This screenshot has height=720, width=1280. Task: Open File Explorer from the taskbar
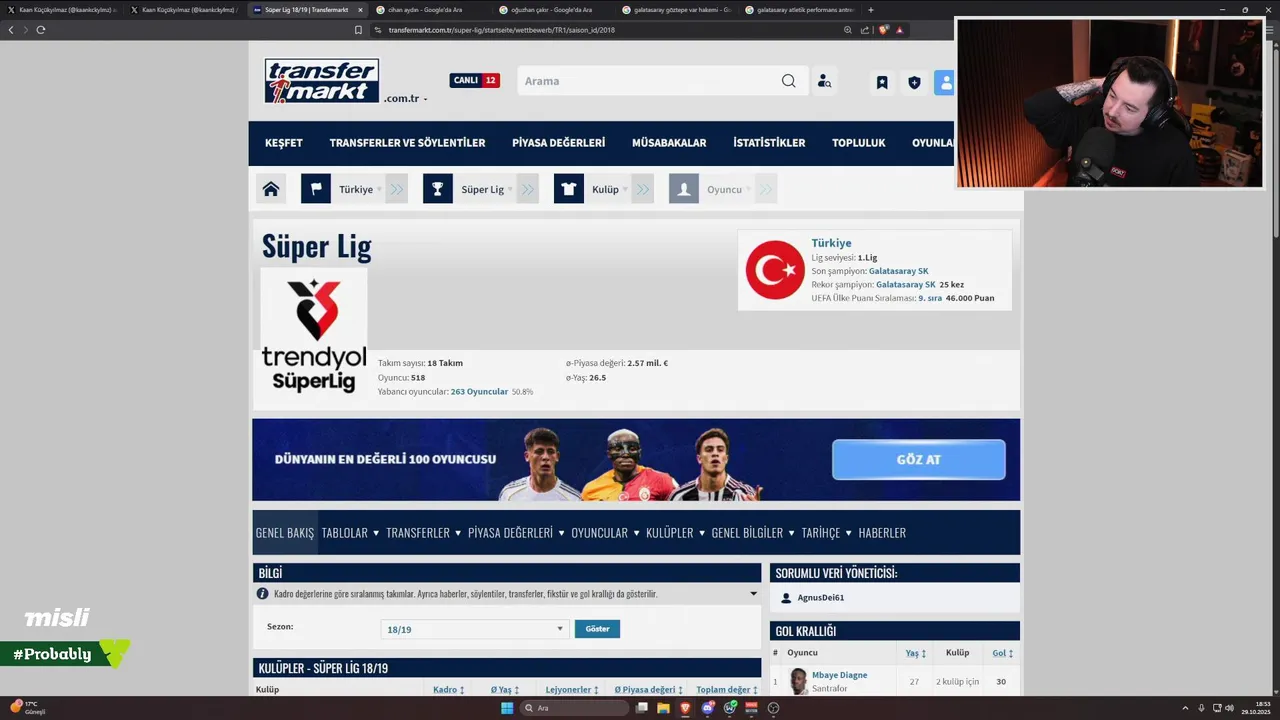(663, 708)
